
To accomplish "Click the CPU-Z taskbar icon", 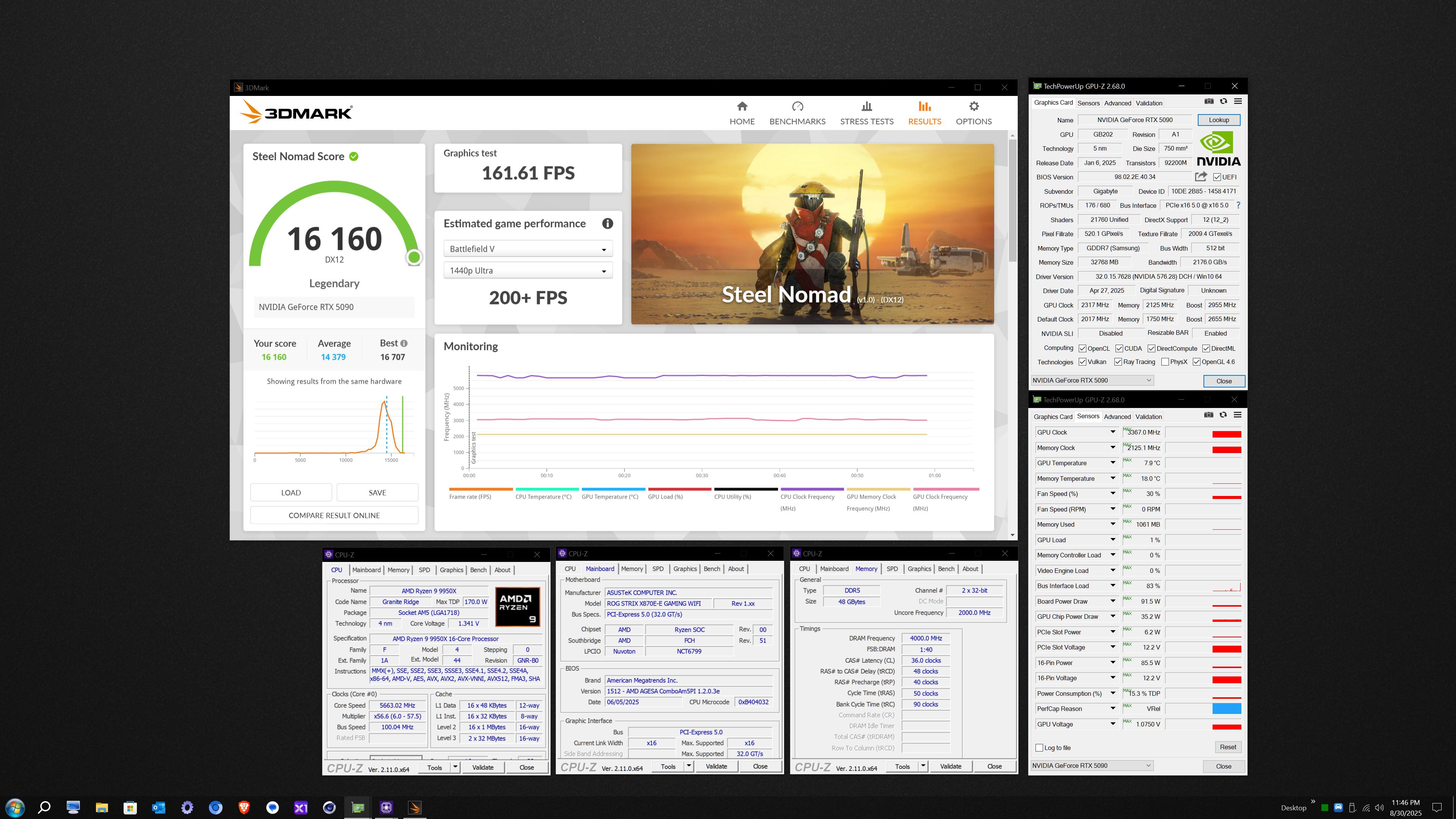I will click(x=387, y=808).
